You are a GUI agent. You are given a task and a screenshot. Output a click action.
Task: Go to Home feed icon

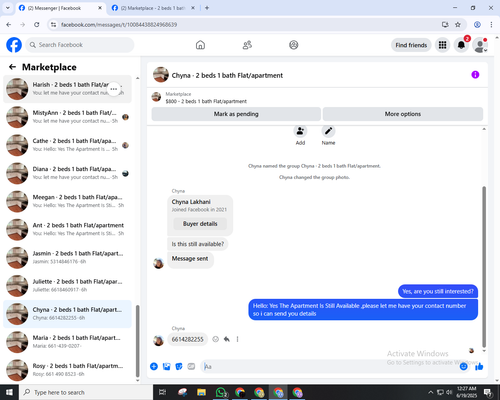[200, 45]
